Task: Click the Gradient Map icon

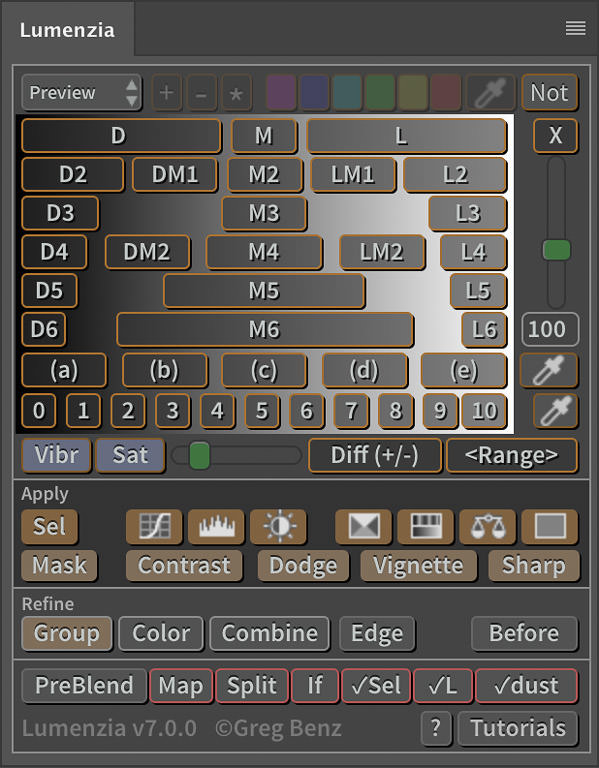Action: coord(425,527)
